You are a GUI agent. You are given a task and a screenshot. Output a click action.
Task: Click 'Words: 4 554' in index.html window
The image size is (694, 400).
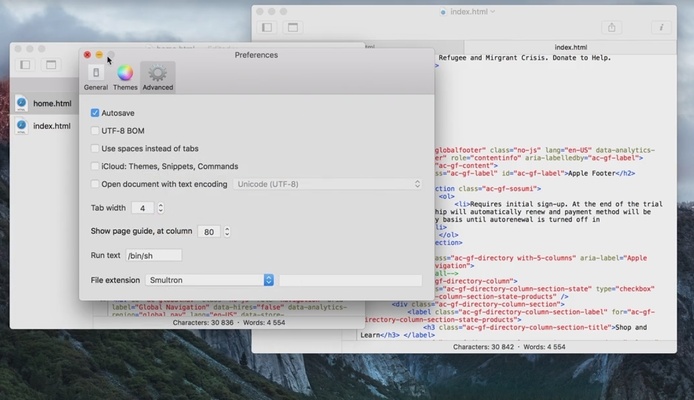point(544,347)
